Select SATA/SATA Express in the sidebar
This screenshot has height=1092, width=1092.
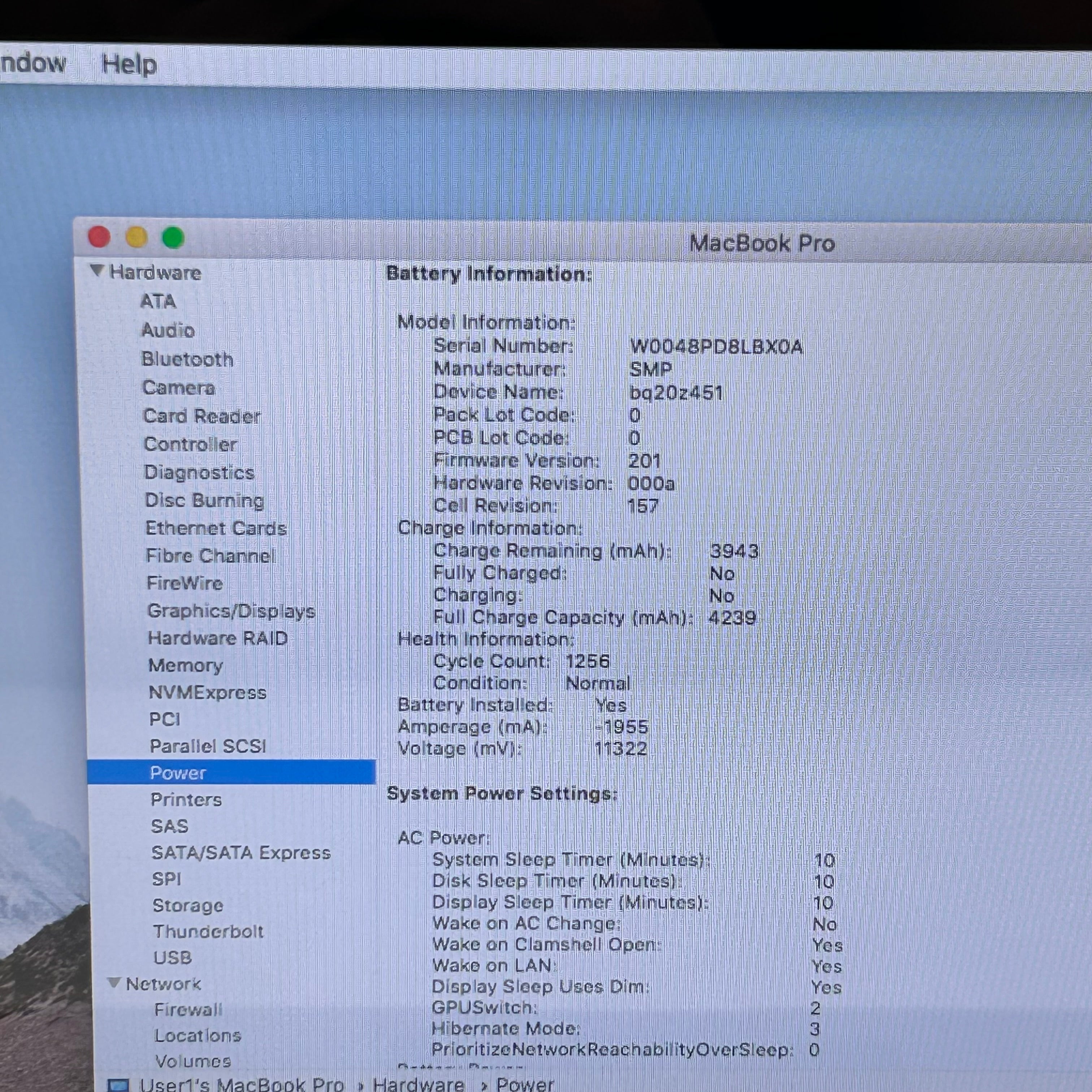241,852
